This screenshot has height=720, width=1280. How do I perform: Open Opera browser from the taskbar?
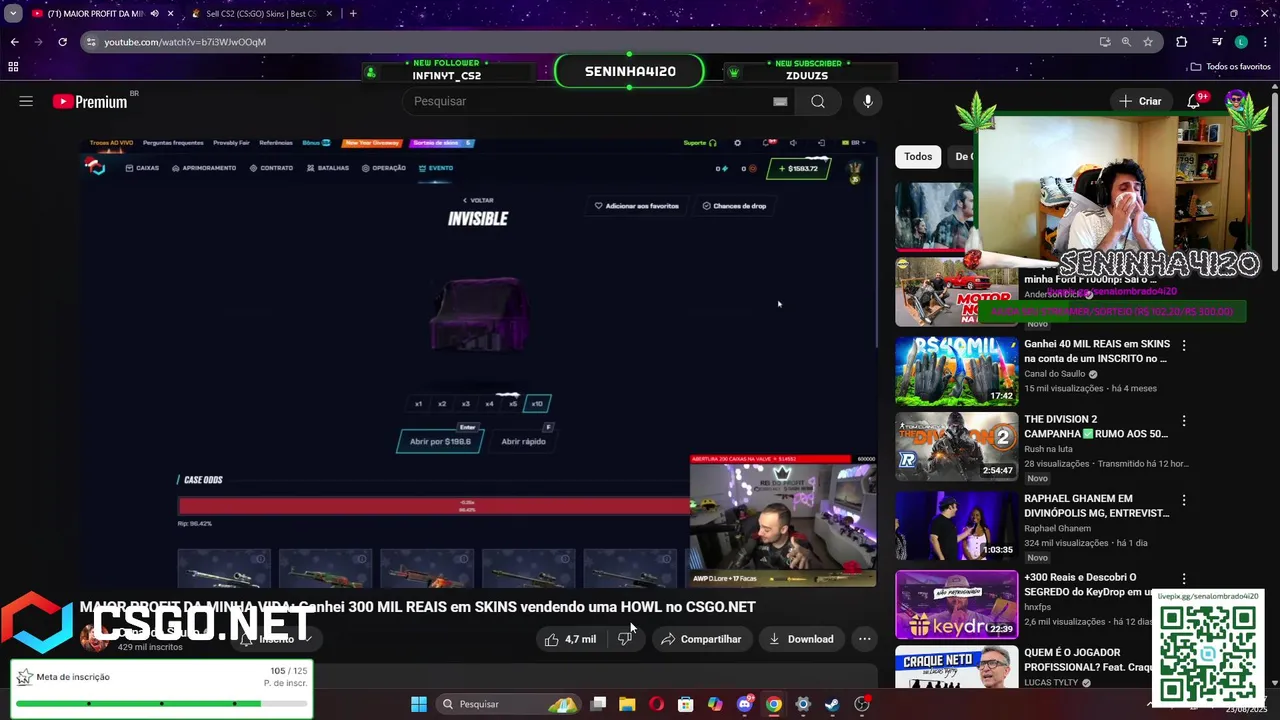(656, 704)
